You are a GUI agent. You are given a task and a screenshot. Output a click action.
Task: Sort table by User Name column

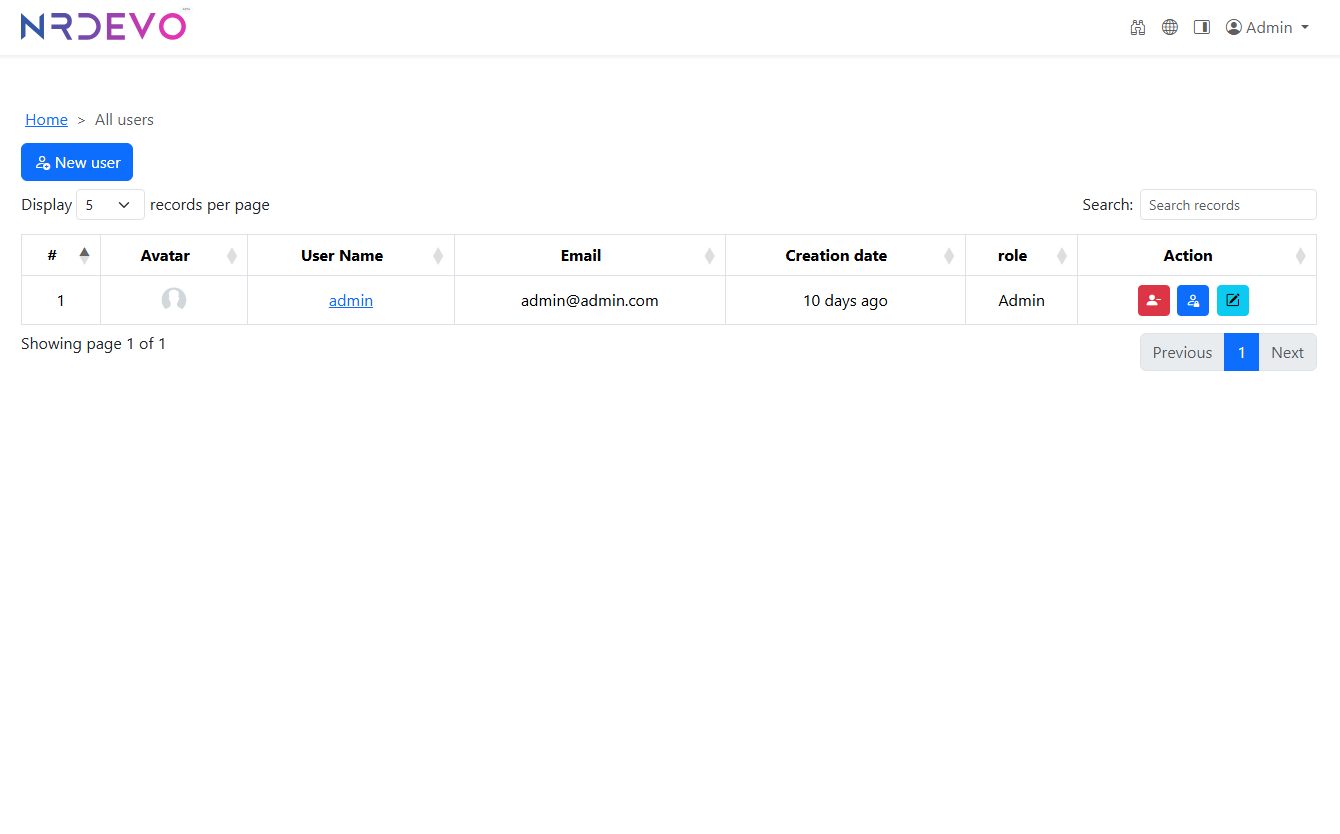[x=342, y=256]
